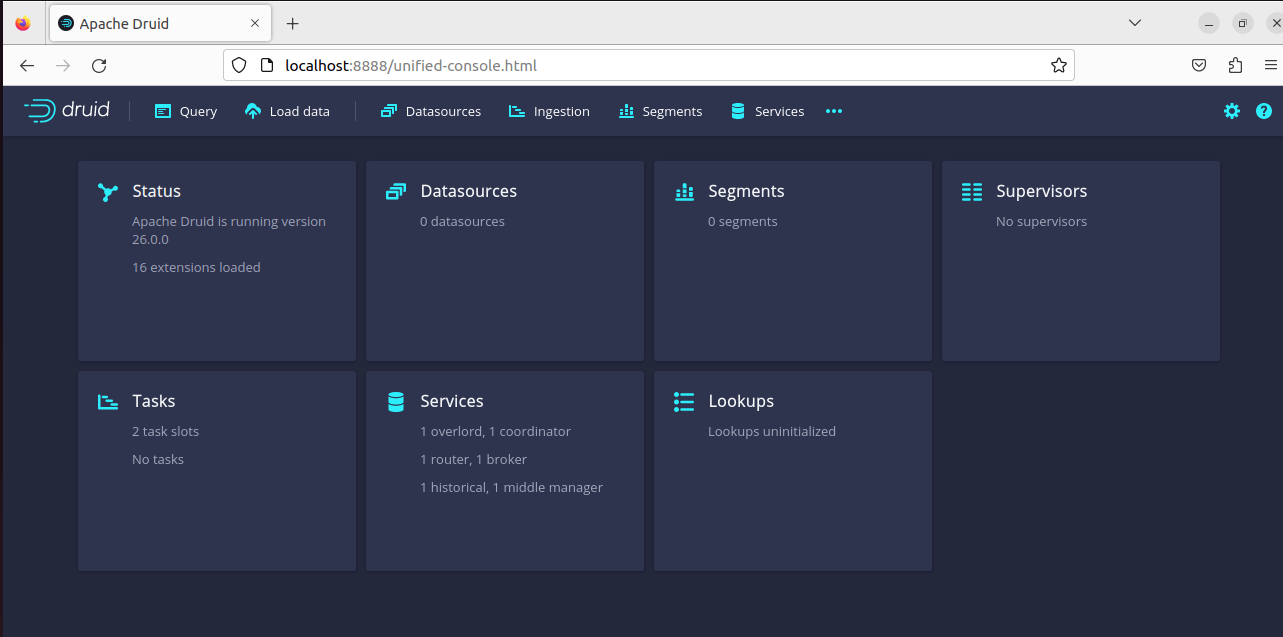Click the Services card database icon
The height and width of the screenshot is (637, 1283).
pos(396,402)
